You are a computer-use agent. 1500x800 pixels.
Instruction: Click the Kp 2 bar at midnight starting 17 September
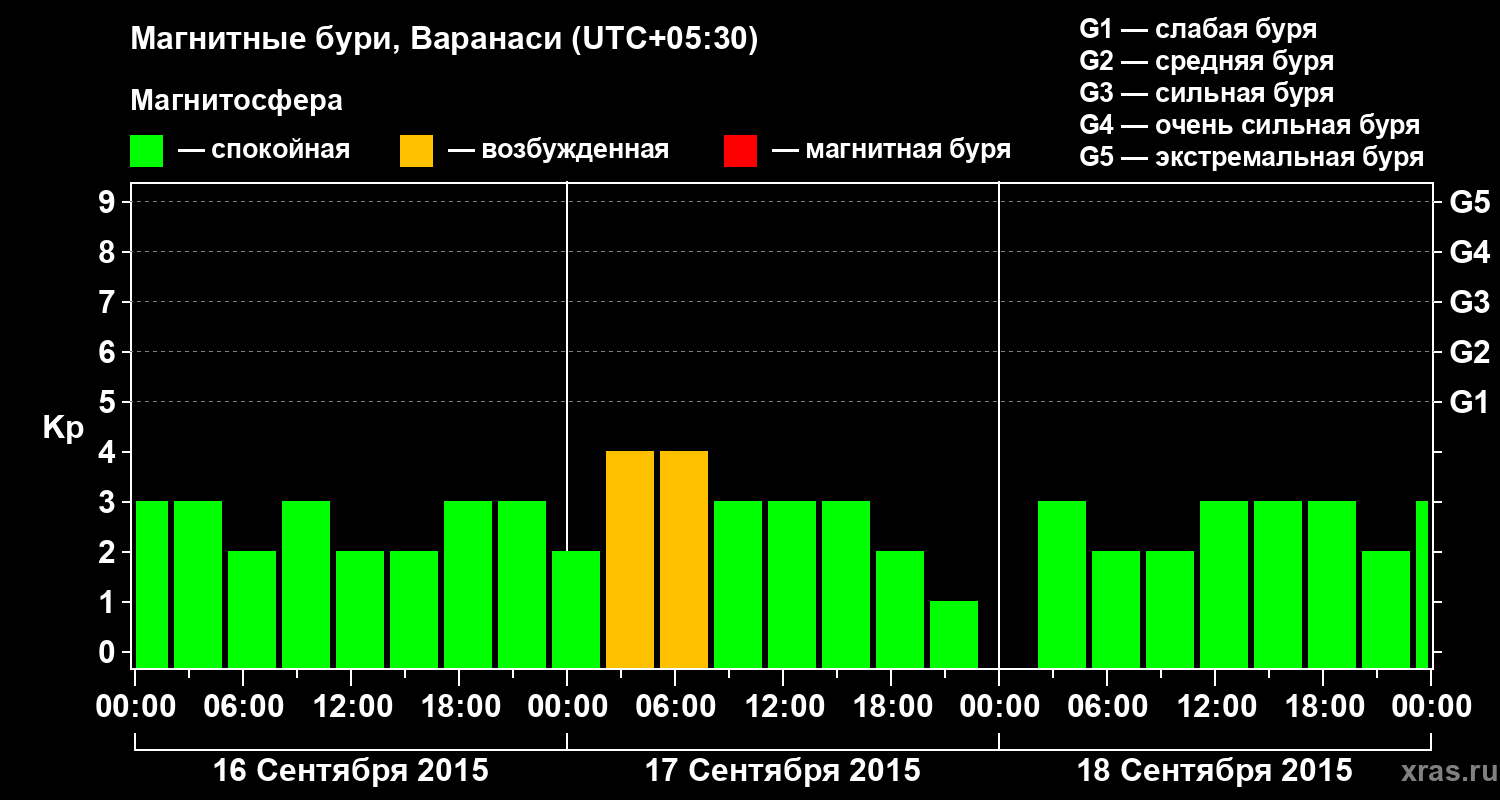coord(576,609)
